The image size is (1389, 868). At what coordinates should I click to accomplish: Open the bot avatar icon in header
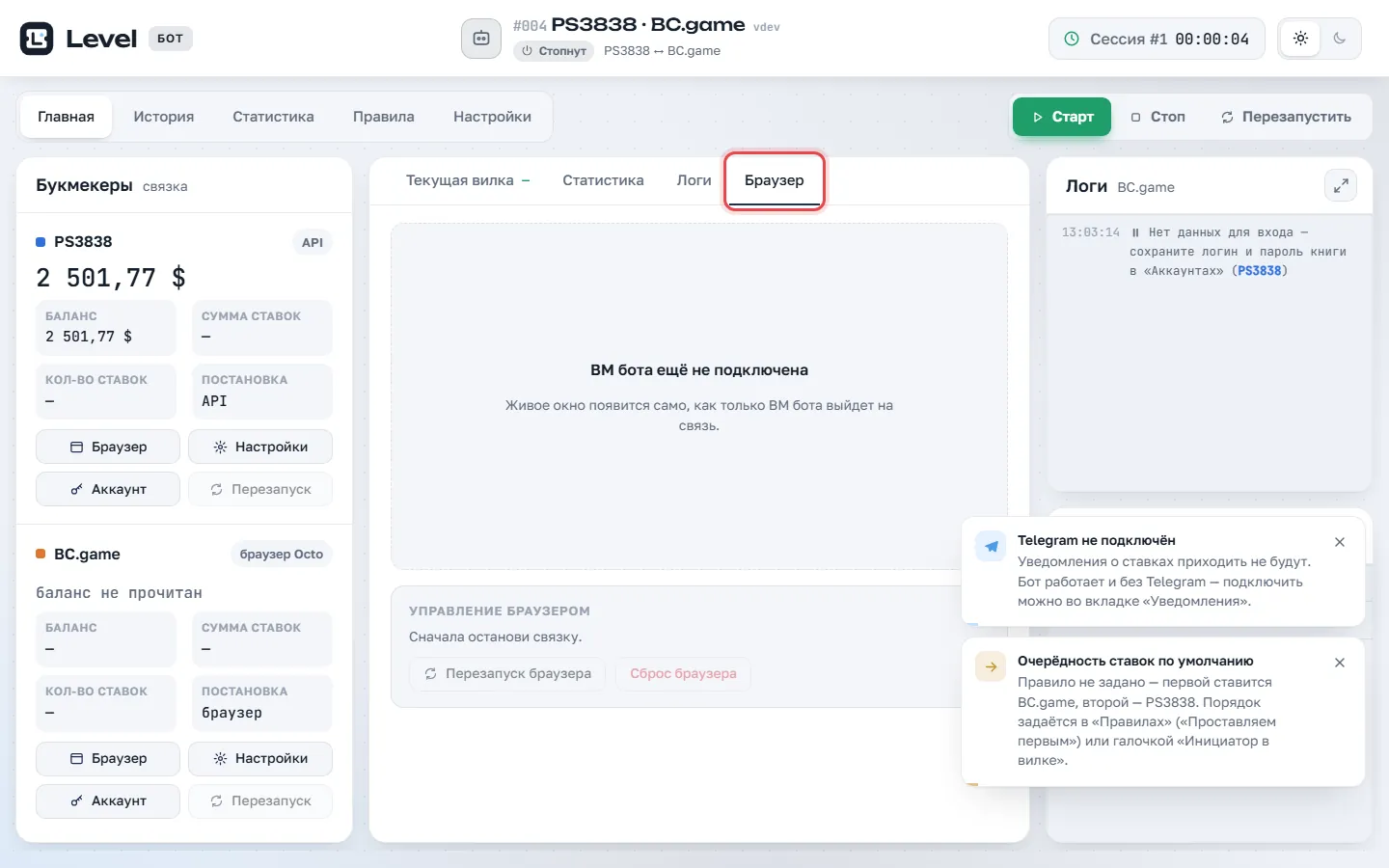(x=481, y=39)
